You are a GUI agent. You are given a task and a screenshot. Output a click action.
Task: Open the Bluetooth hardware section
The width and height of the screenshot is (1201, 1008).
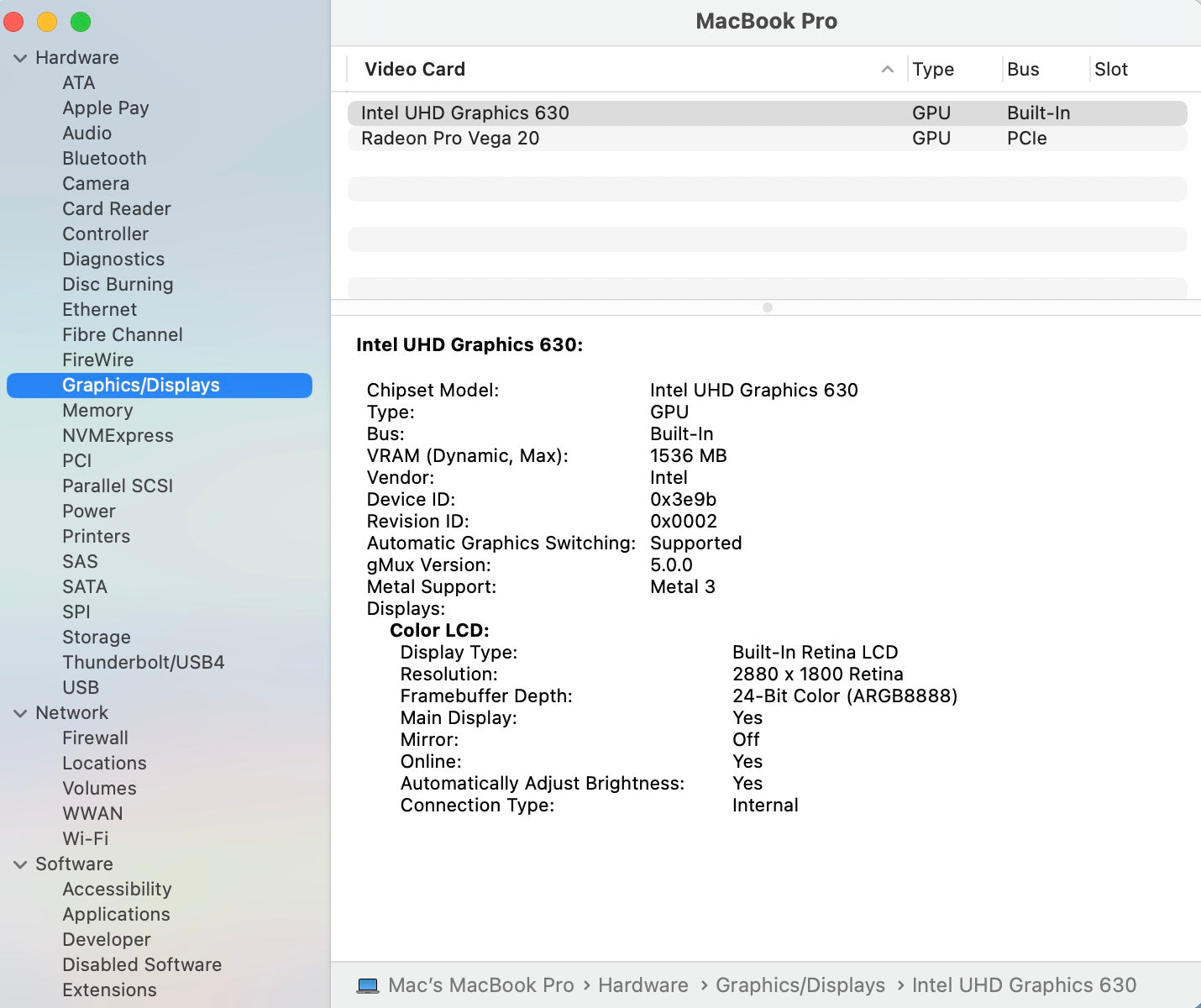pos(104,158)
